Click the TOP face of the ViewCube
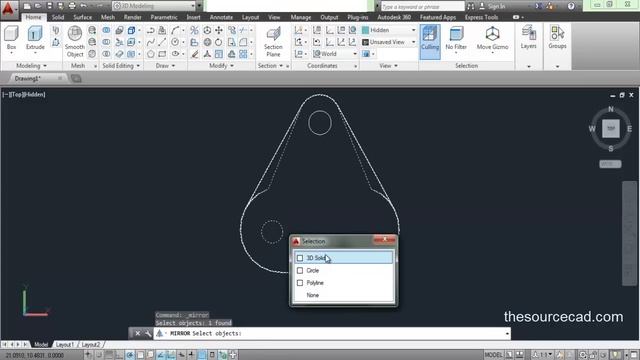Viewport: 640px width, 360px height. [x=611, y=129]
